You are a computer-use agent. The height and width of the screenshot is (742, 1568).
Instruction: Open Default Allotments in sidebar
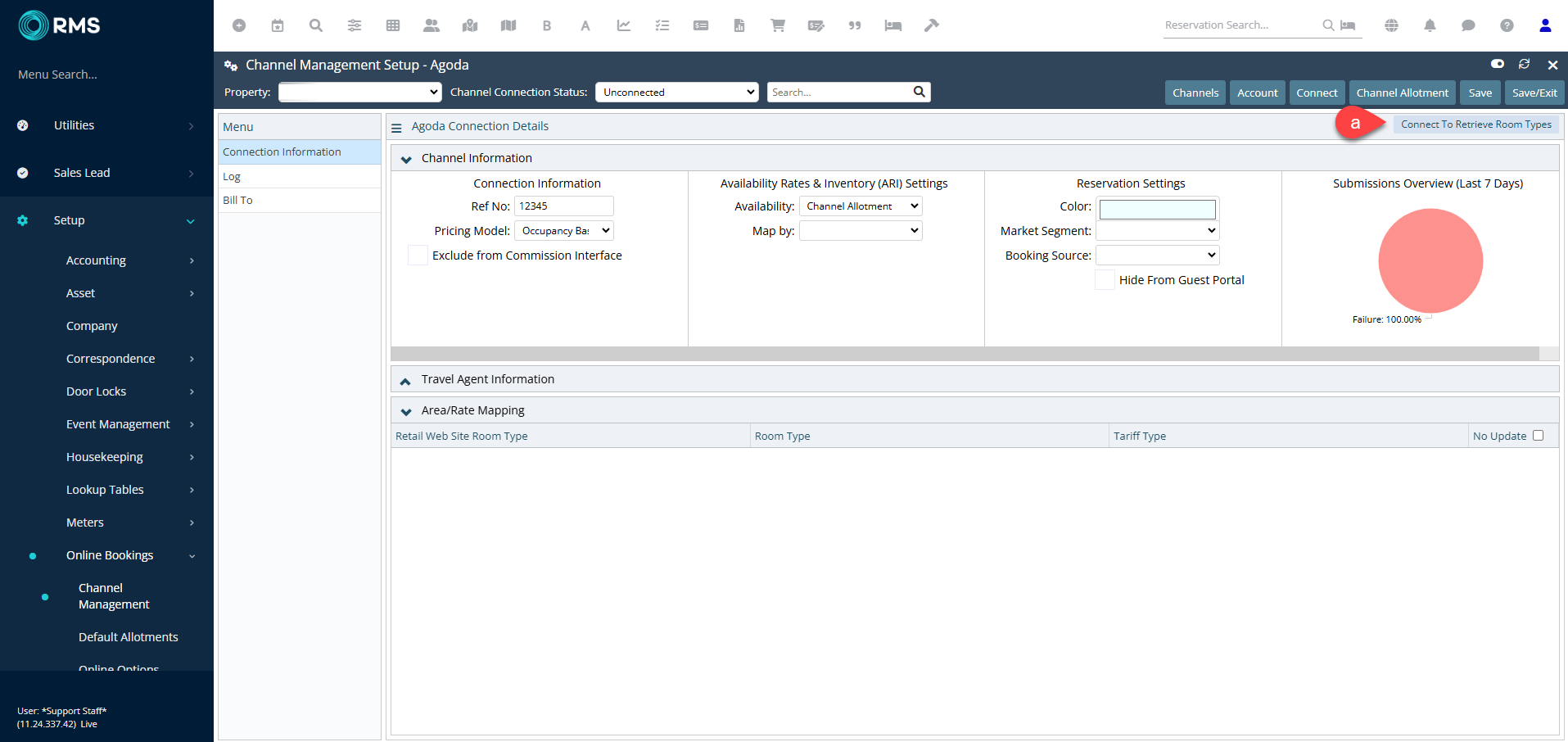pyautogui.click(x=129, y=637)
